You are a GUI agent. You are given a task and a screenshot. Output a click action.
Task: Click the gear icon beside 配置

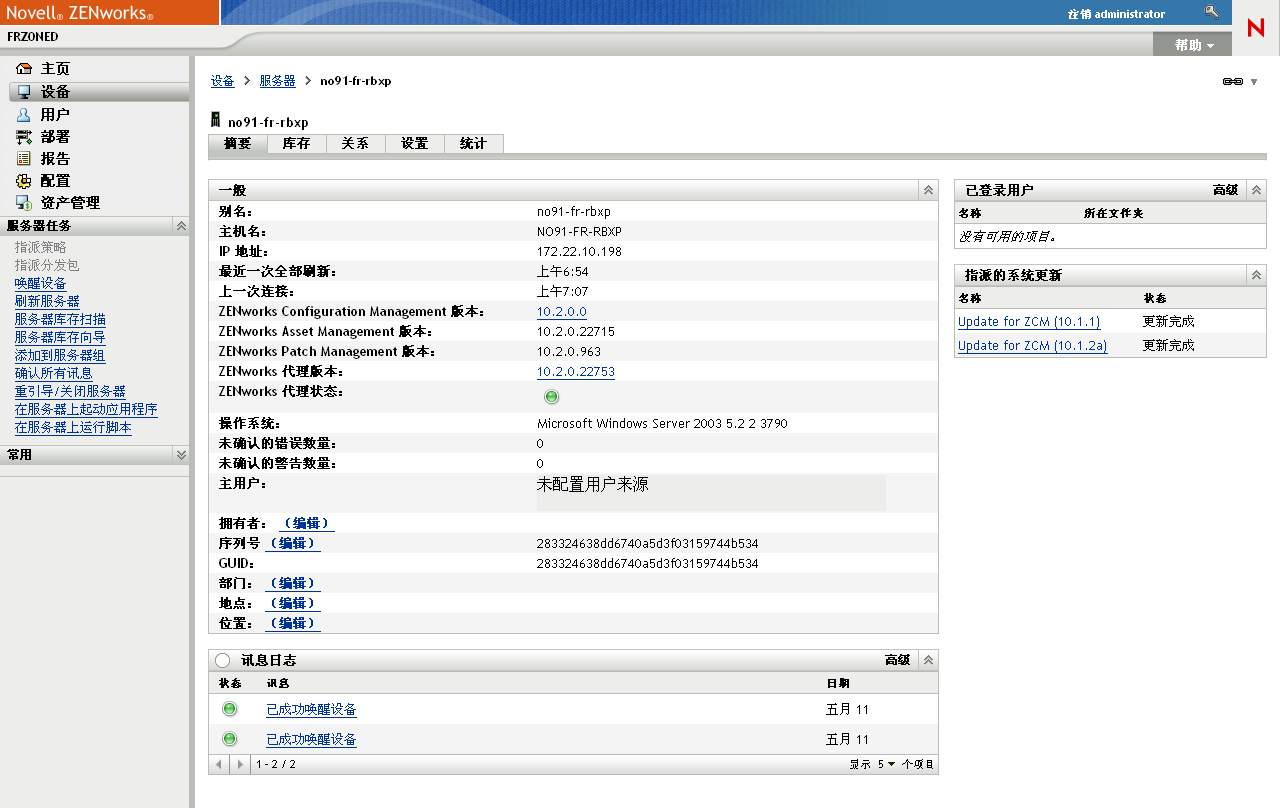(x=24, y=181)
